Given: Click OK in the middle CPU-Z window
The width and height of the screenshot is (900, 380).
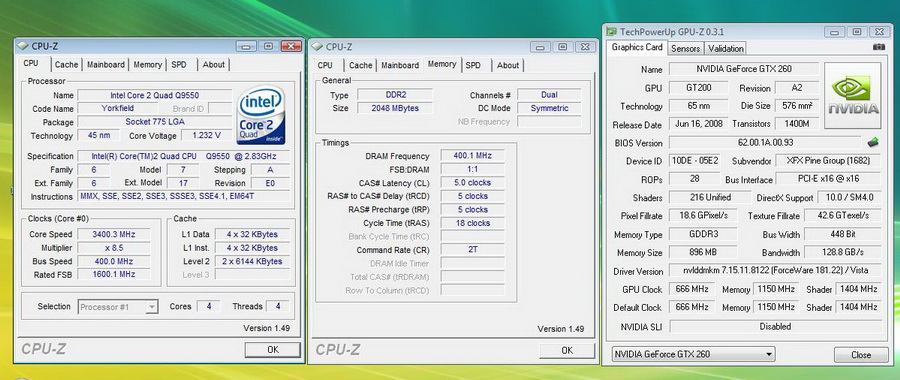Looking at the screenshot, I should coord(567,350).
